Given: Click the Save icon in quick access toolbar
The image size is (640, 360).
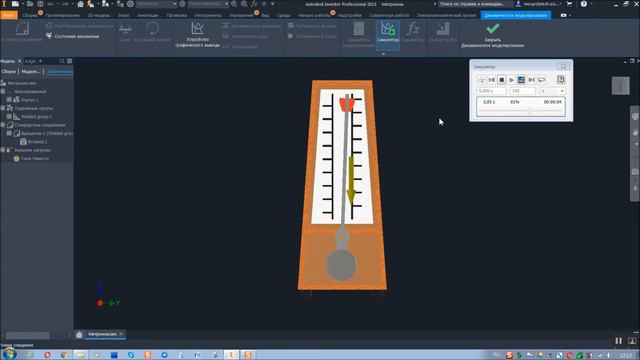Looking at the screenshot, I should 40,4.
